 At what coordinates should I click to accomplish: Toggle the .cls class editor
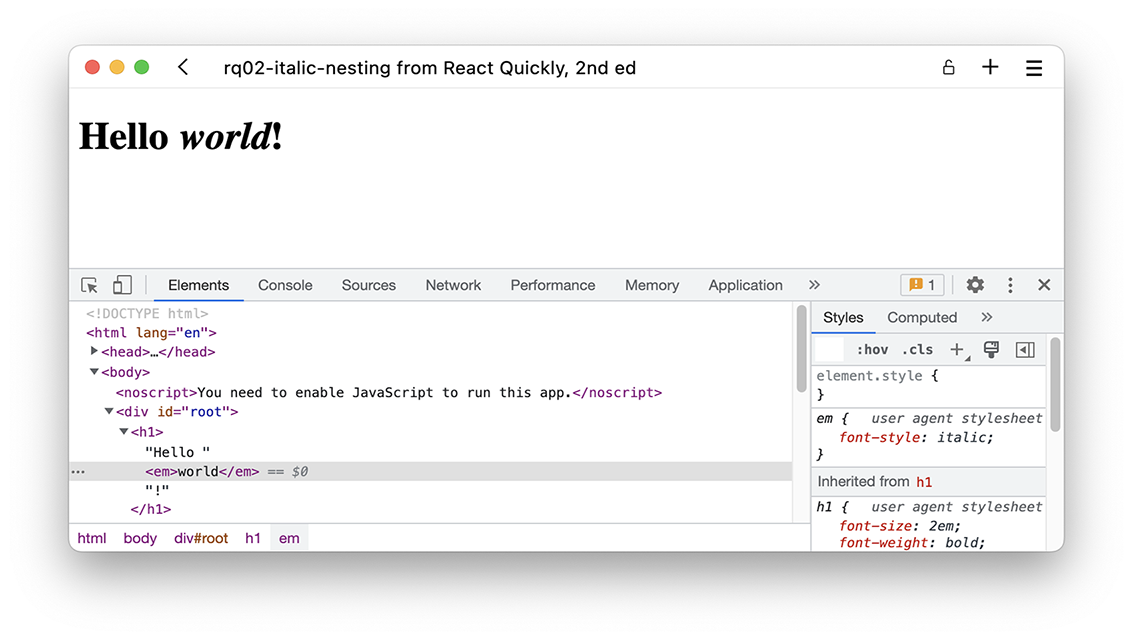tap(917, 349)
